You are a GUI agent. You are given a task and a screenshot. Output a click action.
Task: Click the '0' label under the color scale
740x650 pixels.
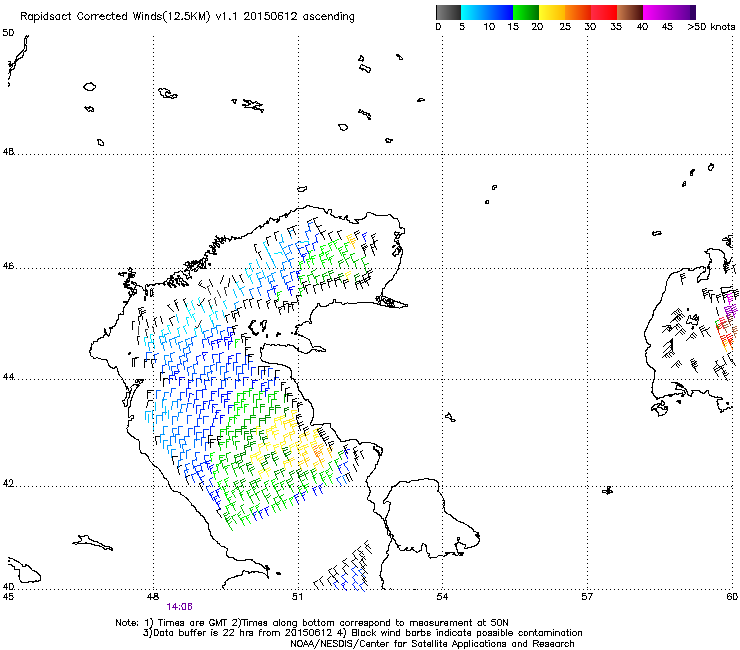point(438,27)
